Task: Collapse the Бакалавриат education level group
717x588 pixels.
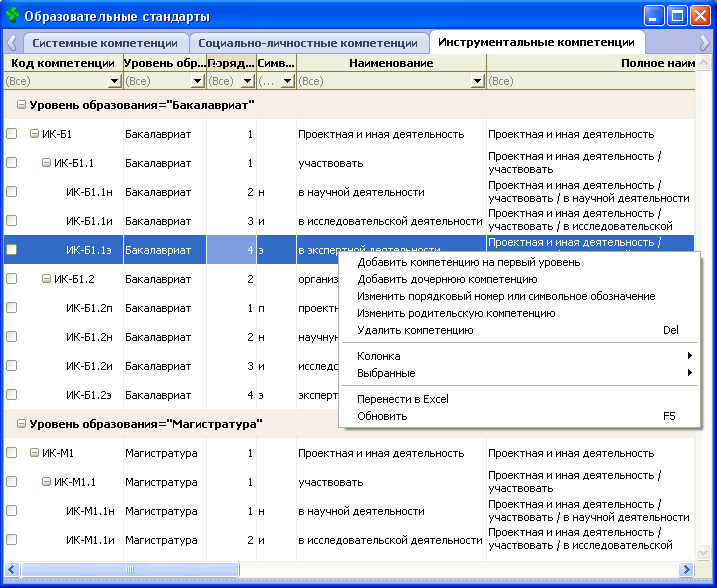Action: [x=21, y=105]
